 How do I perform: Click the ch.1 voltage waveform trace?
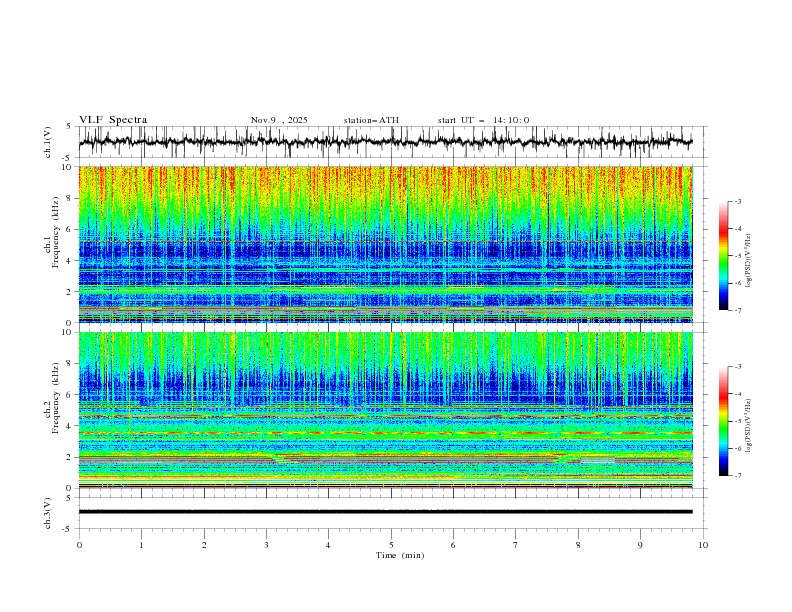385,142
